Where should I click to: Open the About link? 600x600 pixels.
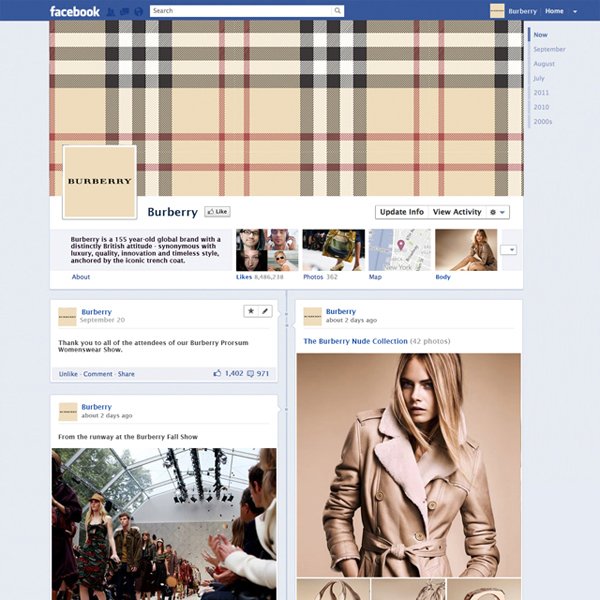(x=81, y=277)
